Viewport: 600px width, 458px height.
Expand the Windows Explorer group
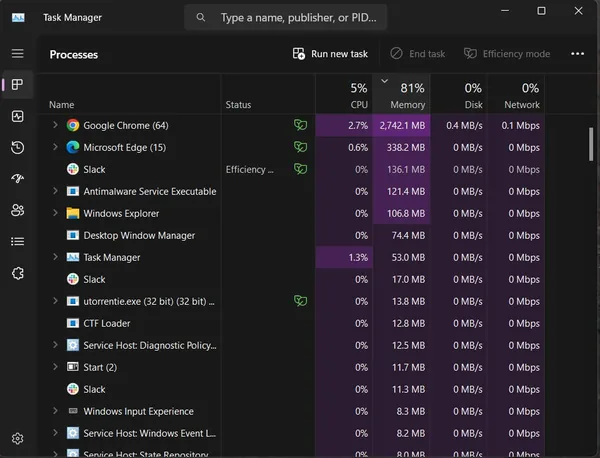pyautogui.click(x=55, y=213)
